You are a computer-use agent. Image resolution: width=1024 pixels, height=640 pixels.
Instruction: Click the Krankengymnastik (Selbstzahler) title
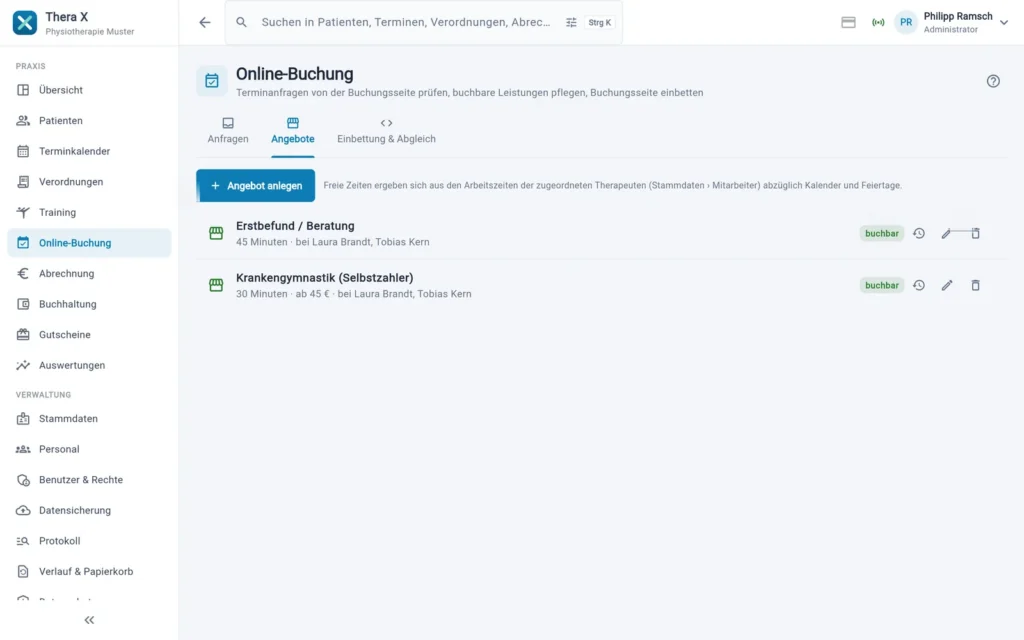(325, 278)
